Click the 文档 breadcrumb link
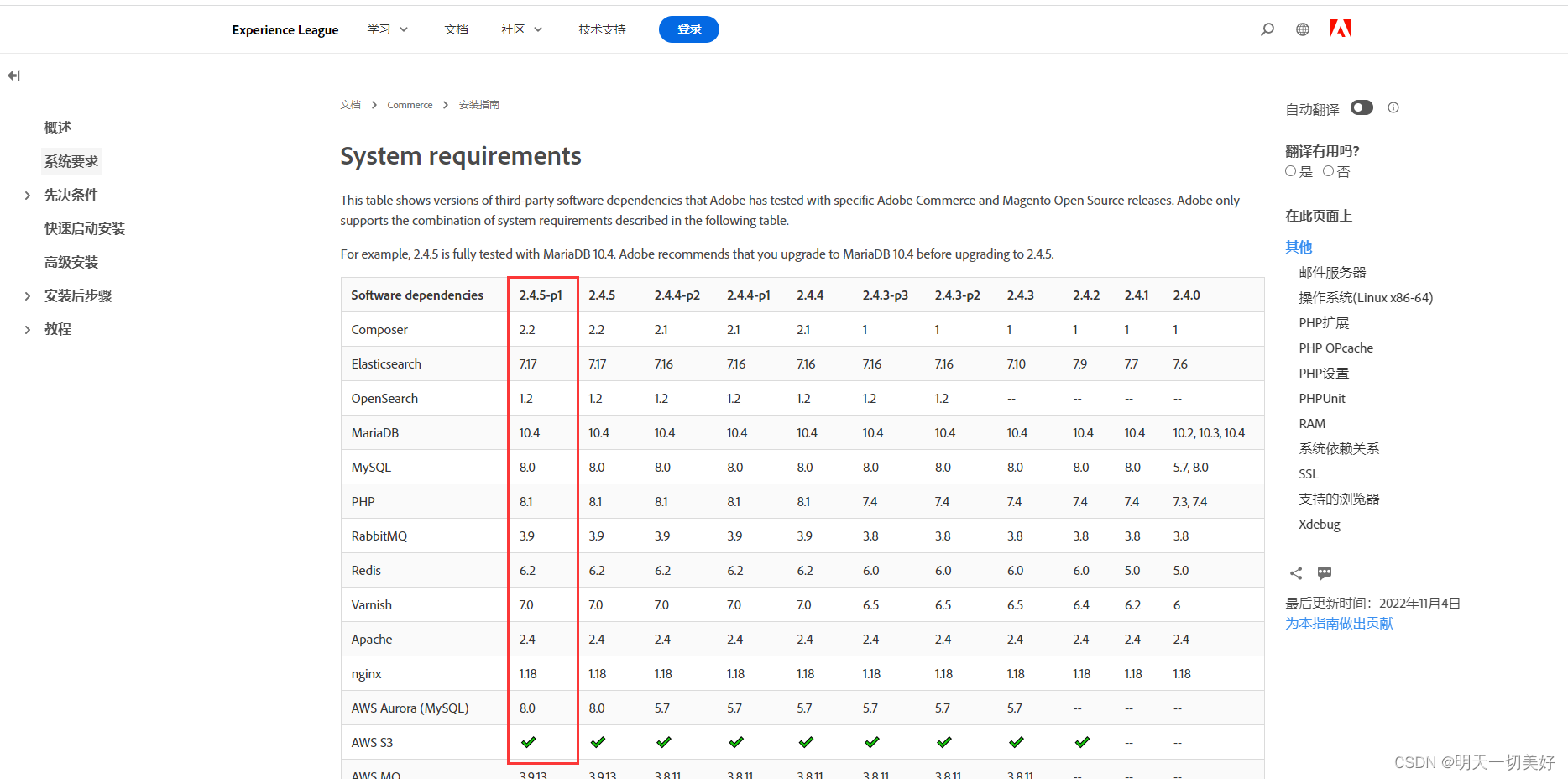1568x779 pixels. [x=351, y=105]
